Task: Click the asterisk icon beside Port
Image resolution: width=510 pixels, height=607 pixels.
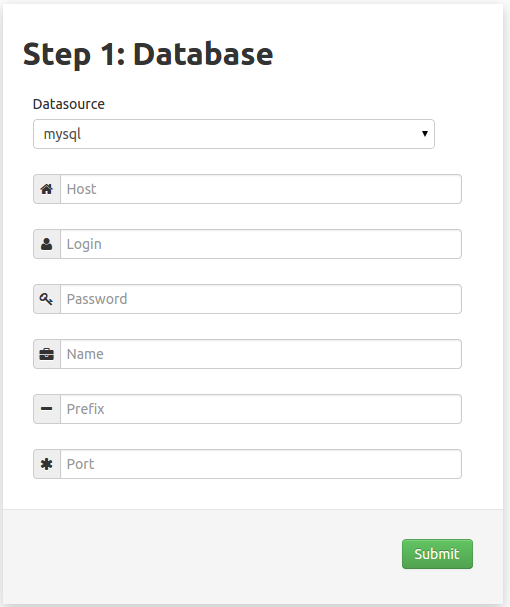Action: pyautogui.click(x=47, y=464)
